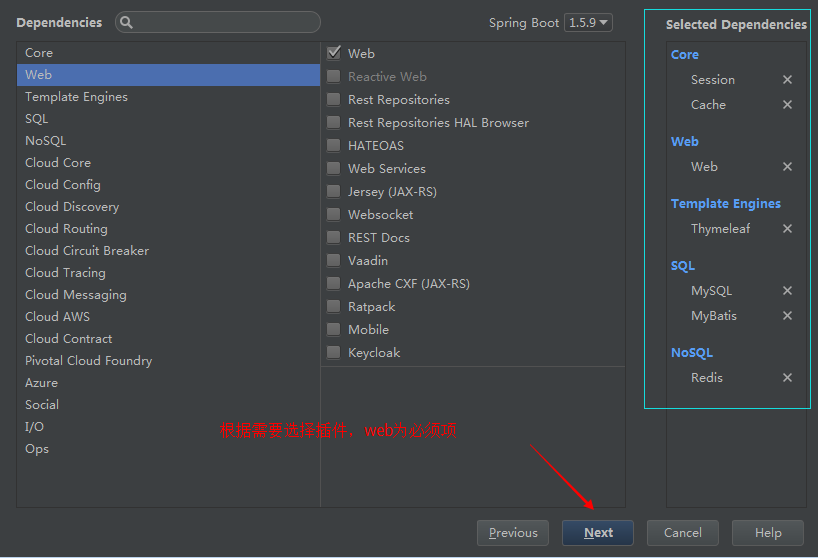Image resolution: width=818 pixels, height=558 pixels.
Task: Select the Pivotal Cloud Foundry category
Action: 168,360
